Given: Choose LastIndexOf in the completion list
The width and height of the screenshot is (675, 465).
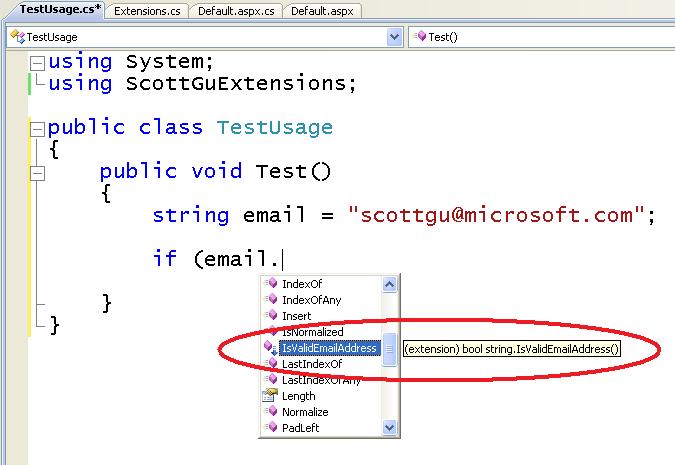Looking at the screenshot, I should pyautogui.click(x=312, y=364).
